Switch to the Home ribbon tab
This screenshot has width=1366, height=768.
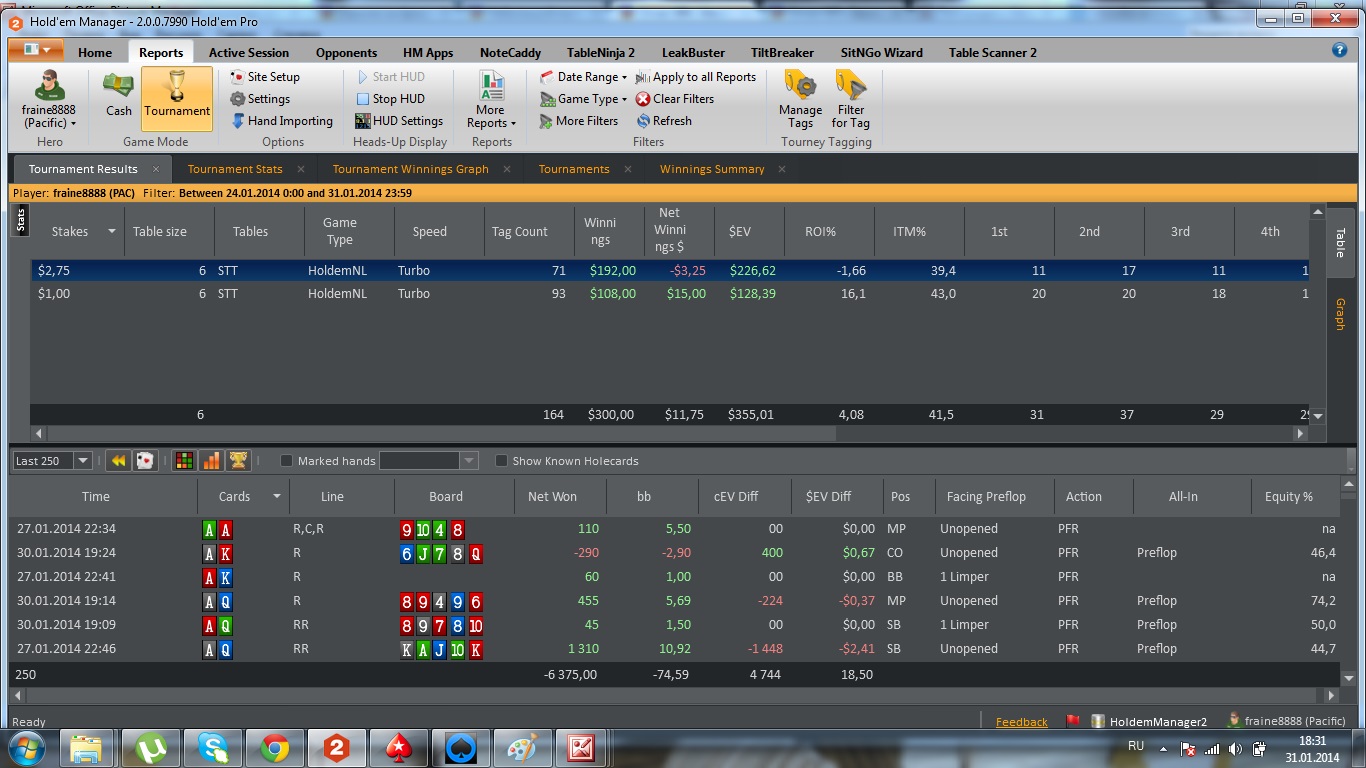point(95,53)
